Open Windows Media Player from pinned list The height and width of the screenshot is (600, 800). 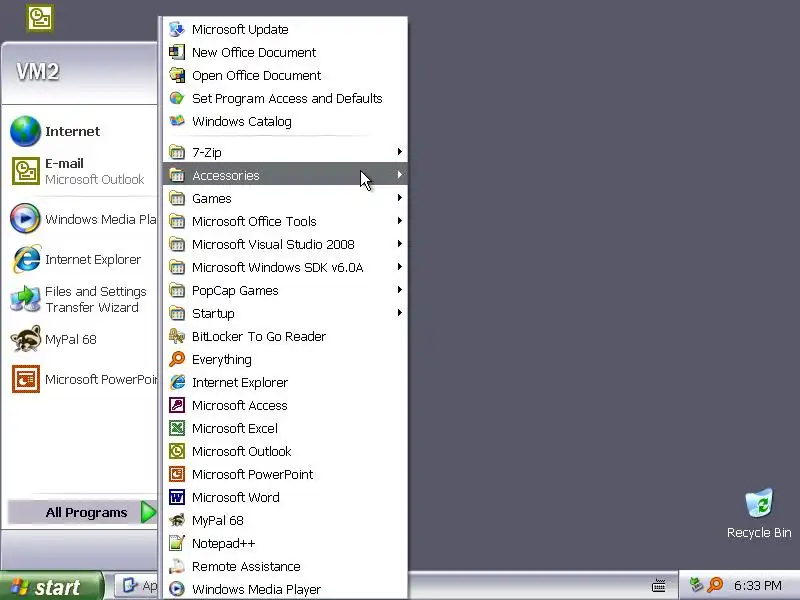pyautogui.click(x=83, y=219)
